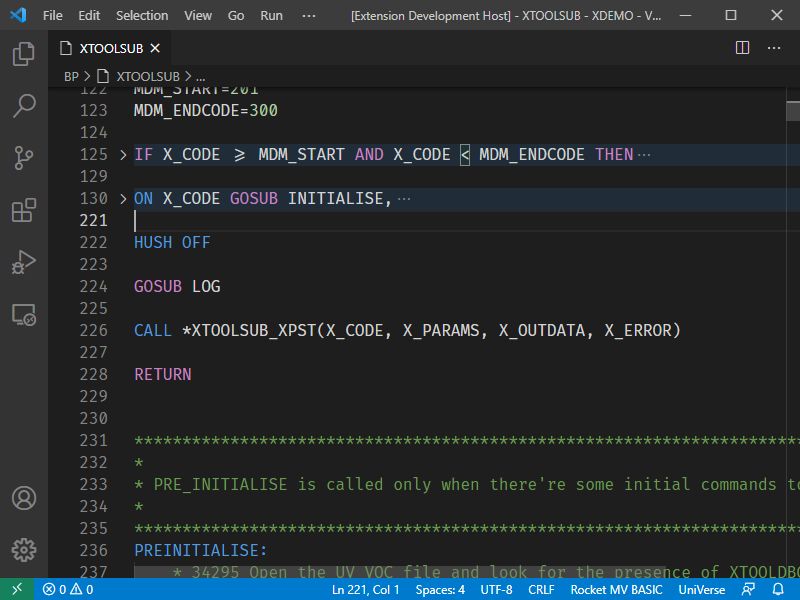Open the editor More Actions ellipsis
This screenshot has height=600, width=800.
[774, 48]
